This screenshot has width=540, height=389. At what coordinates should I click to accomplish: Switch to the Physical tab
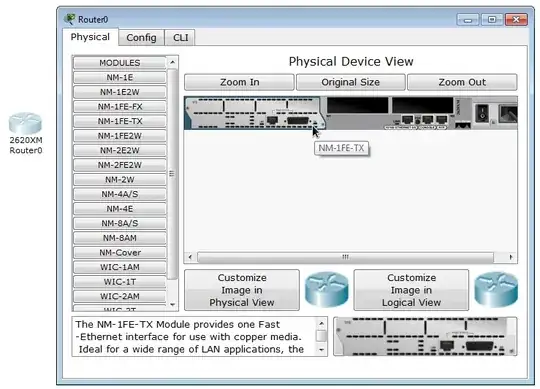[90, 37]
